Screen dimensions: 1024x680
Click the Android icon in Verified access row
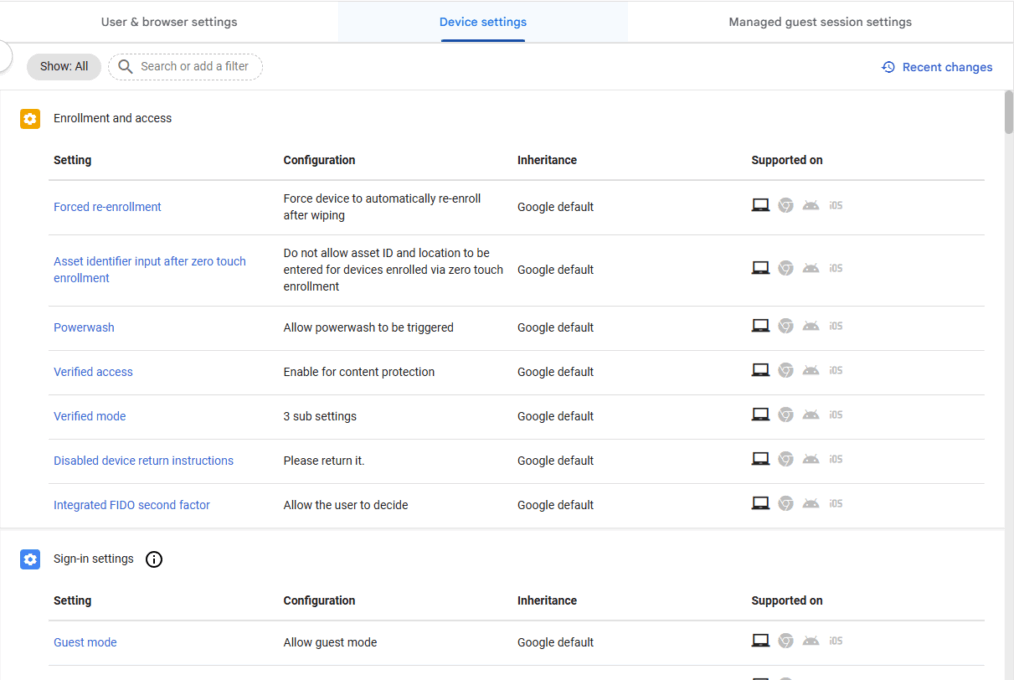811,371
